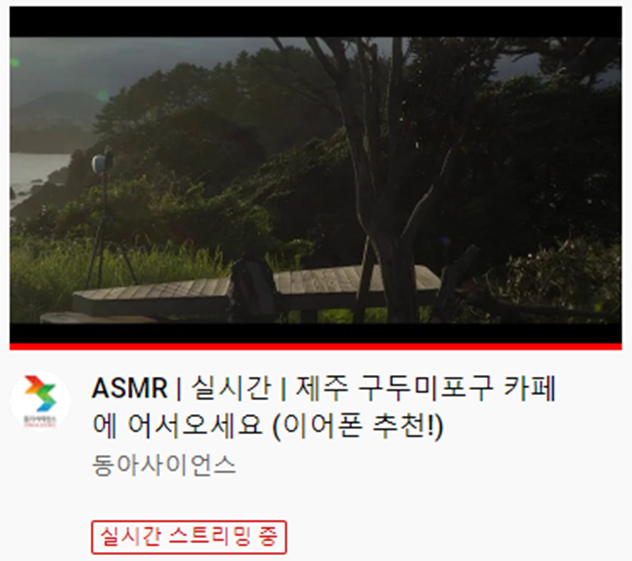Click the 동아사이언스 channel name
This screenshot has height=561, width=632.
164,465
